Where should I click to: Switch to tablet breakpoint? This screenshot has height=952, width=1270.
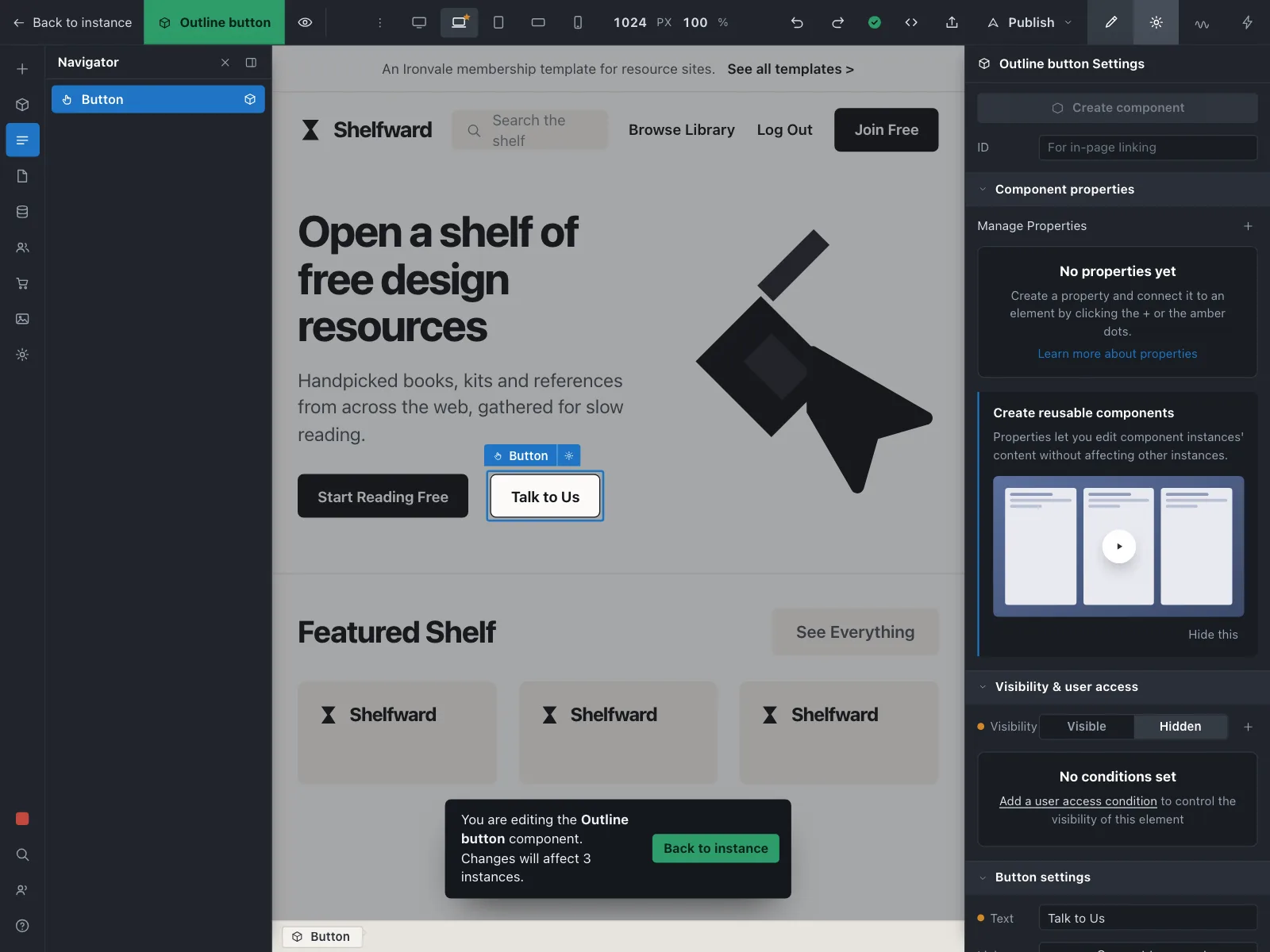[x=498, y=22]
